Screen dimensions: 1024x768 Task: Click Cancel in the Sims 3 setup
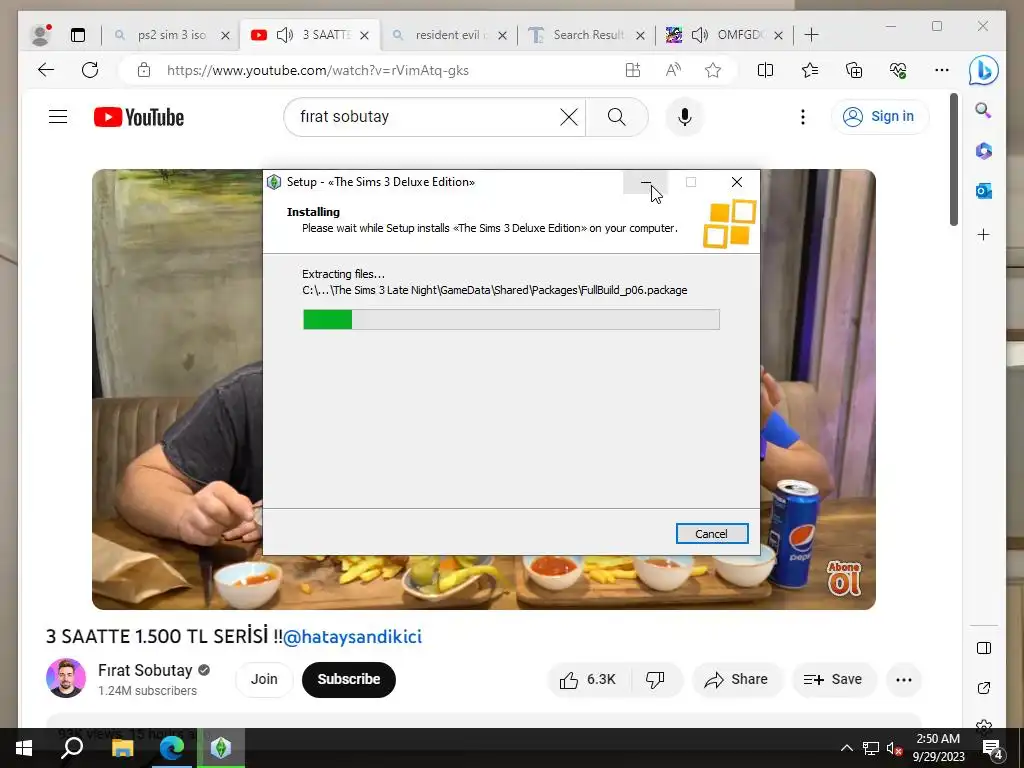(712, 534)
